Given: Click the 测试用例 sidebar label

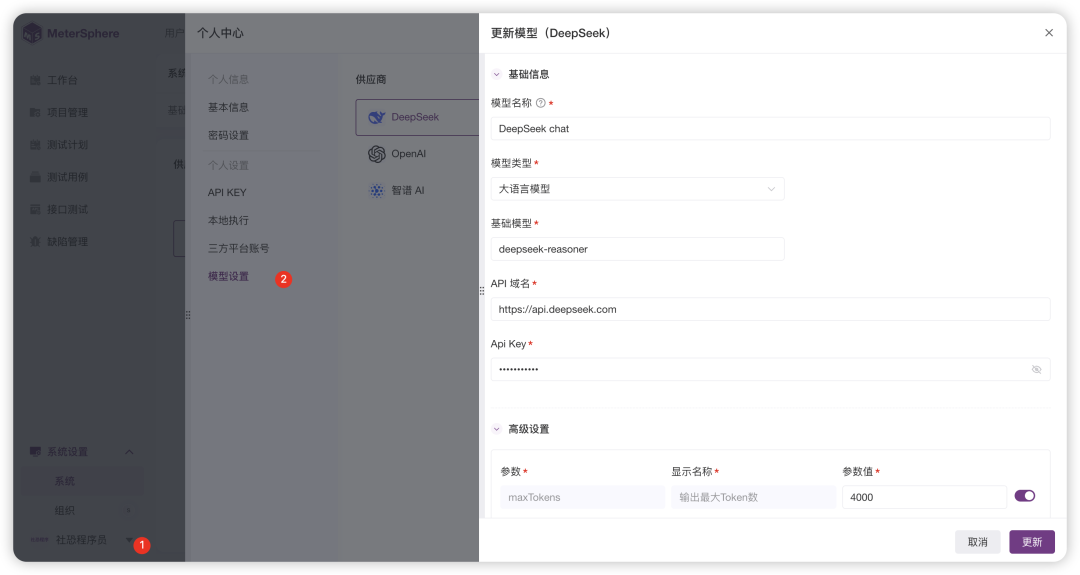Looking at the screenshot, I should point(68,177).
